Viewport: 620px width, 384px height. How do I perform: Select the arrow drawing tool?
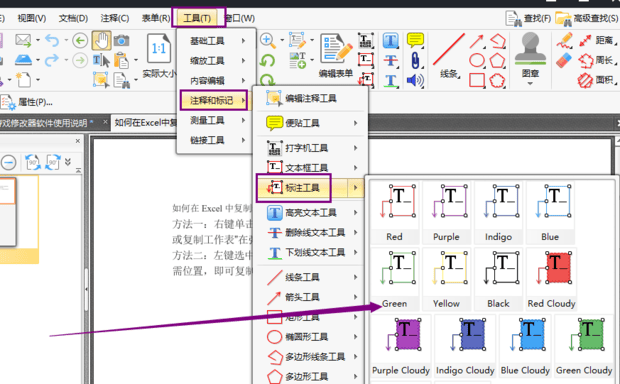point(476,41)
